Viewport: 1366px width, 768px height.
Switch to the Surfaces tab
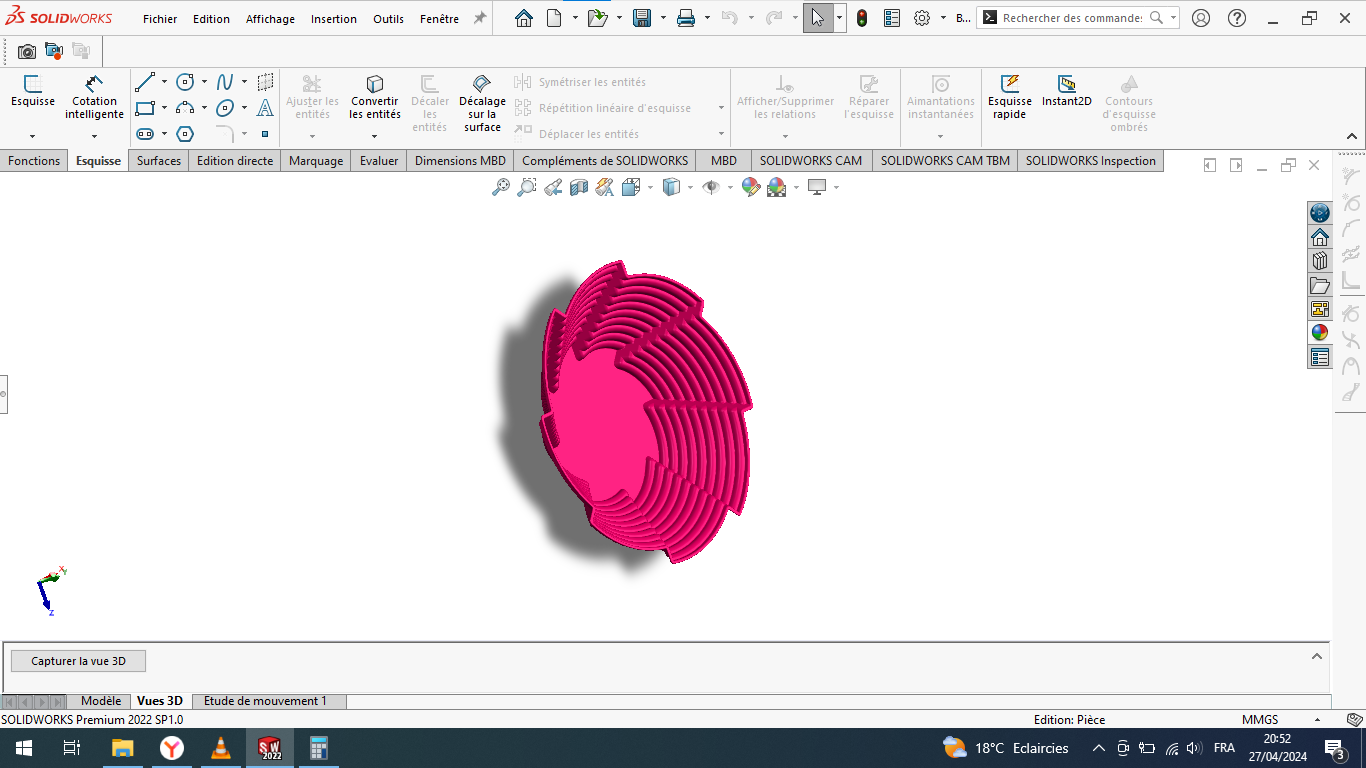click(158, 160)
